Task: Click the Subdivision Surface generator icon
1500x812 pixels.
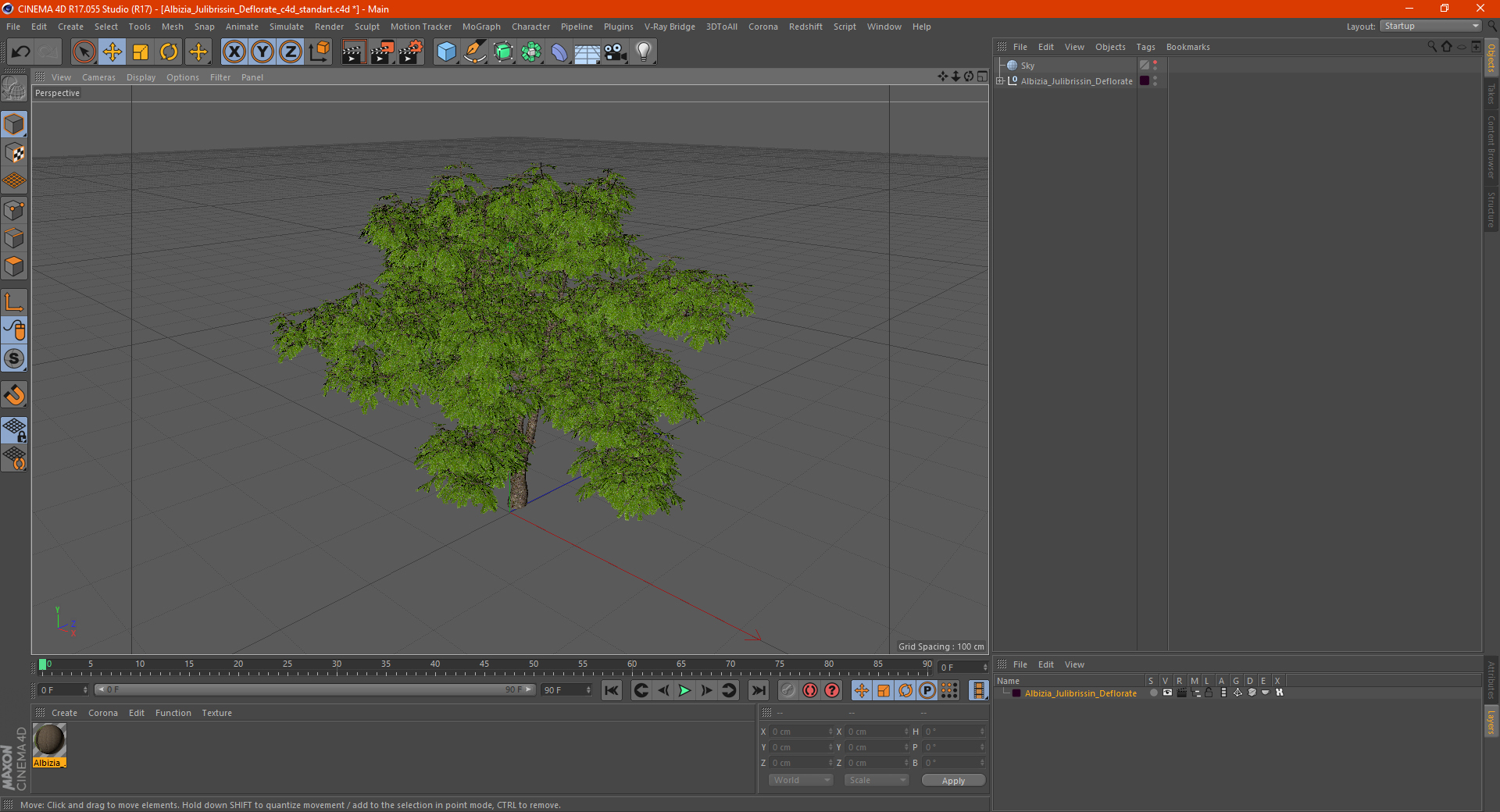Action: (x=503, y=52)
